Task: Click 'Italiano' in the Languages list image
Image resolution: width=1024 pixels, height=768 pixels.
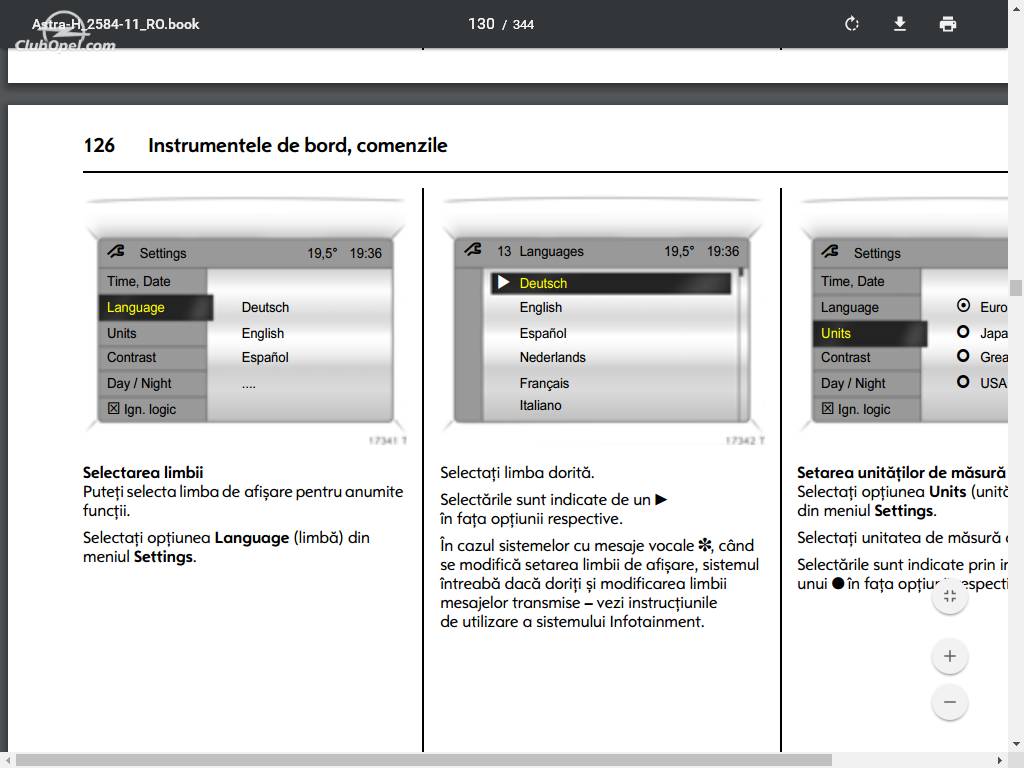Action: (x=540, y=406)
